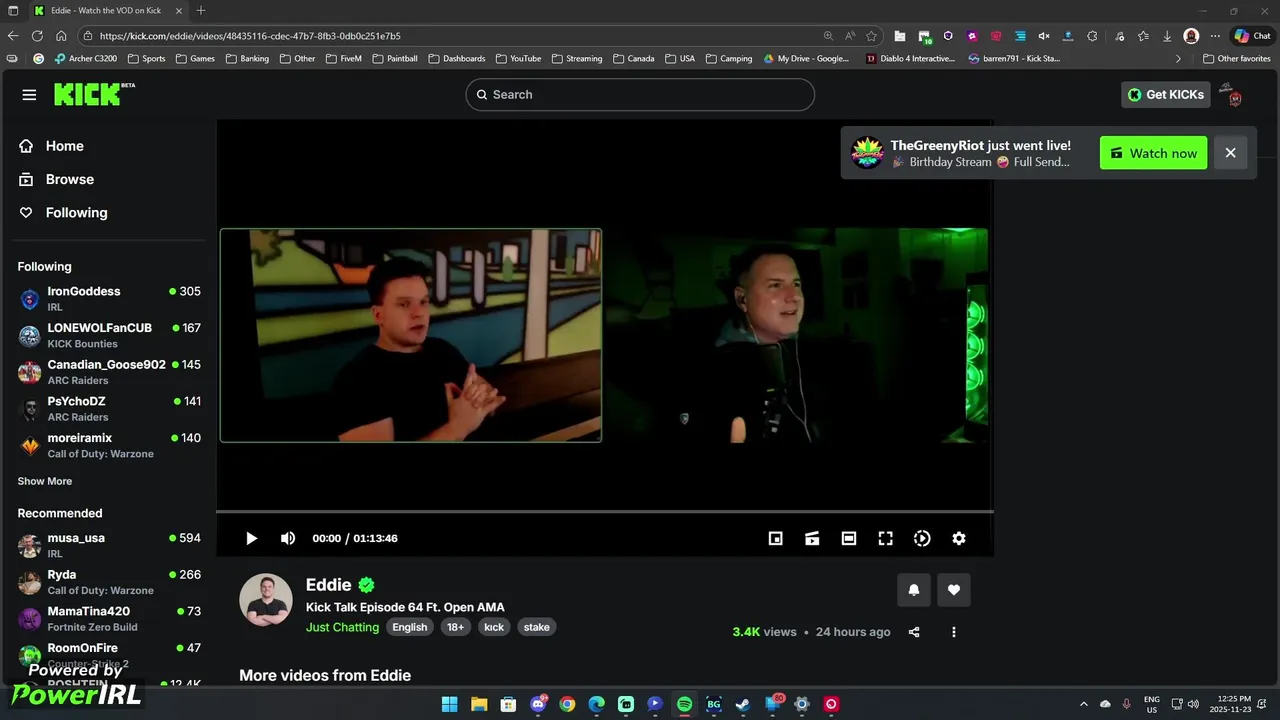Open Other favorites folder
Screen dimensions: 1280x720
1236,59
